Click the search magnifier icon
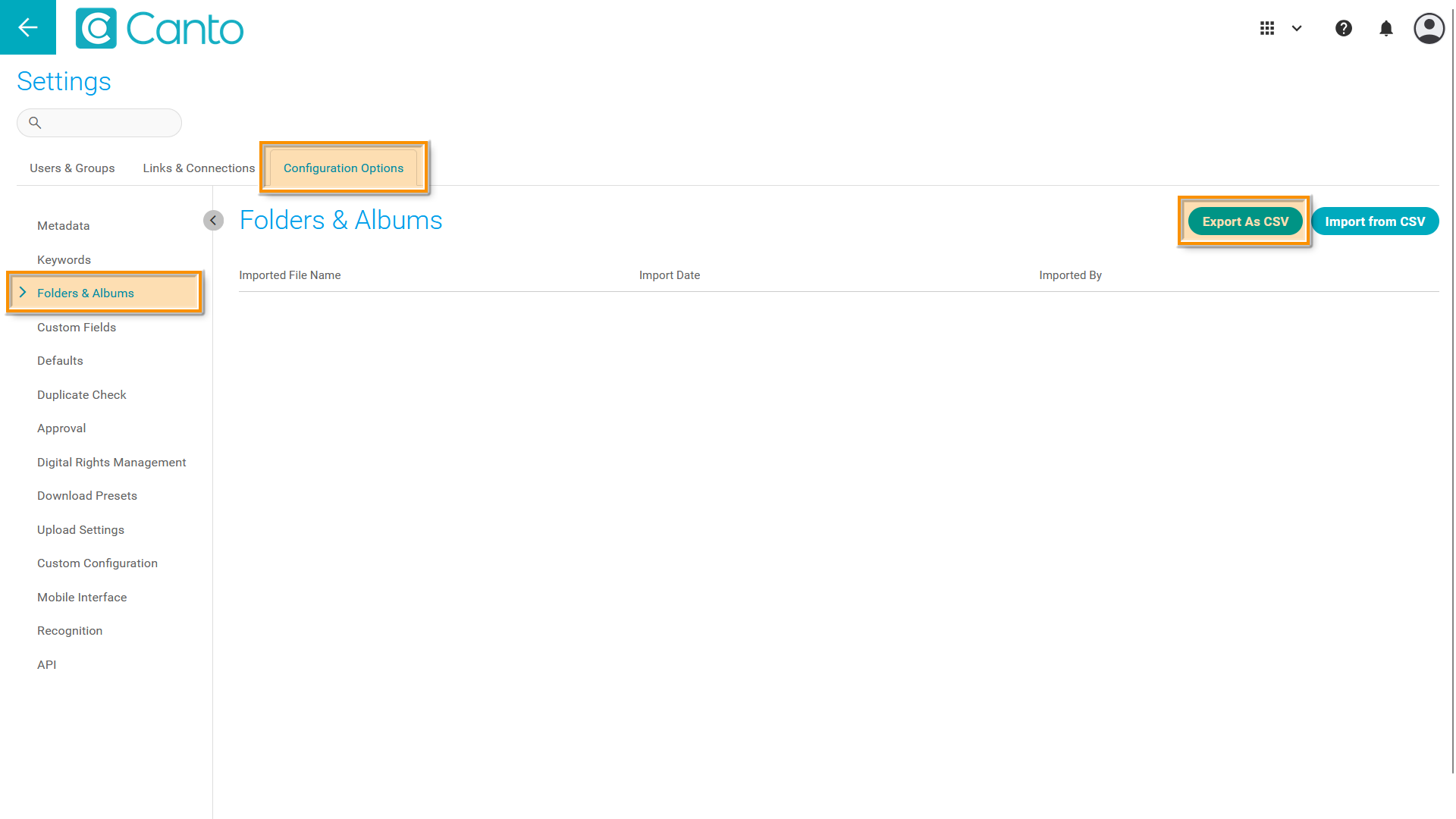1456x819 pixels. tap(35, 122)
